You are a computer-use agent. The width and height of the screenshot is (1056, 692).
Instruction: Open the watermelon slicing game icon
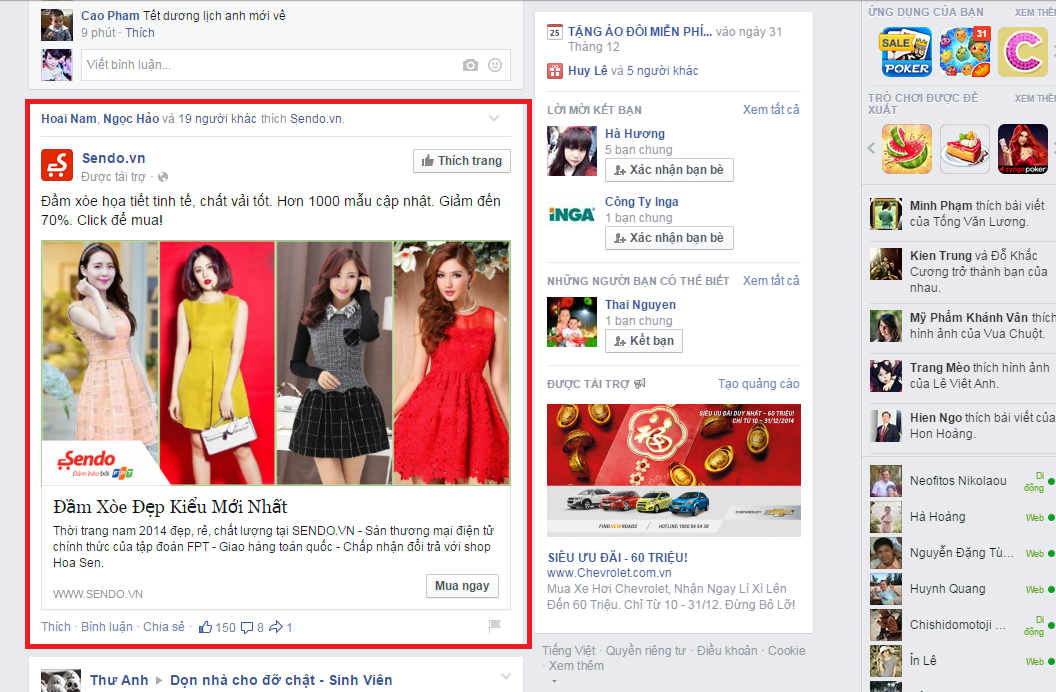[906, 148]
